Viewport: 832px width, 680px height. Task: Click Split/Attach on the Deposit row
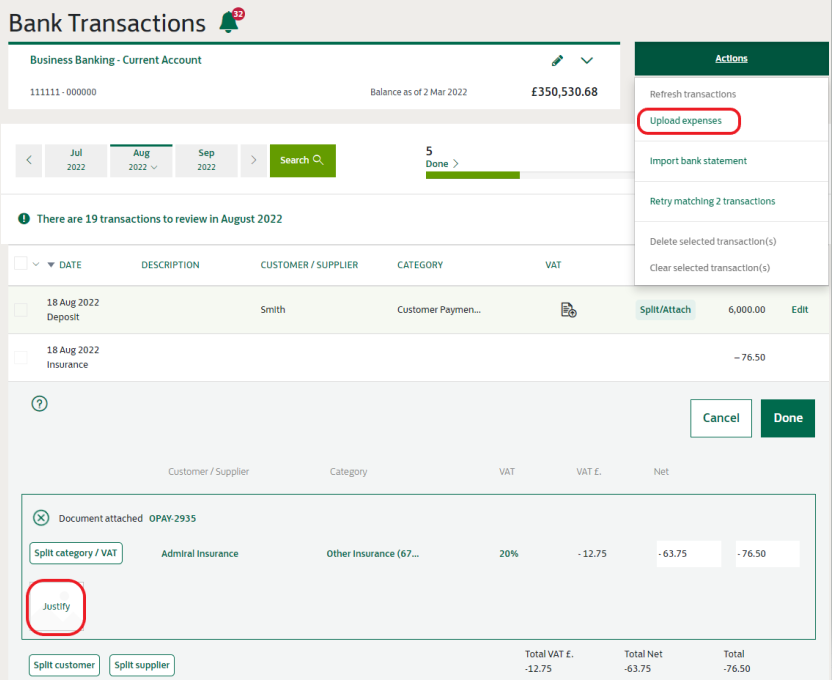665,310
